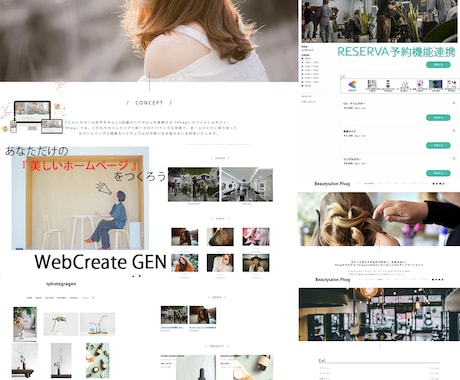Screen dimensions: 460x380
Task: Click the dark cafe-style salon interior banner
Action: [x=379, y=315]
